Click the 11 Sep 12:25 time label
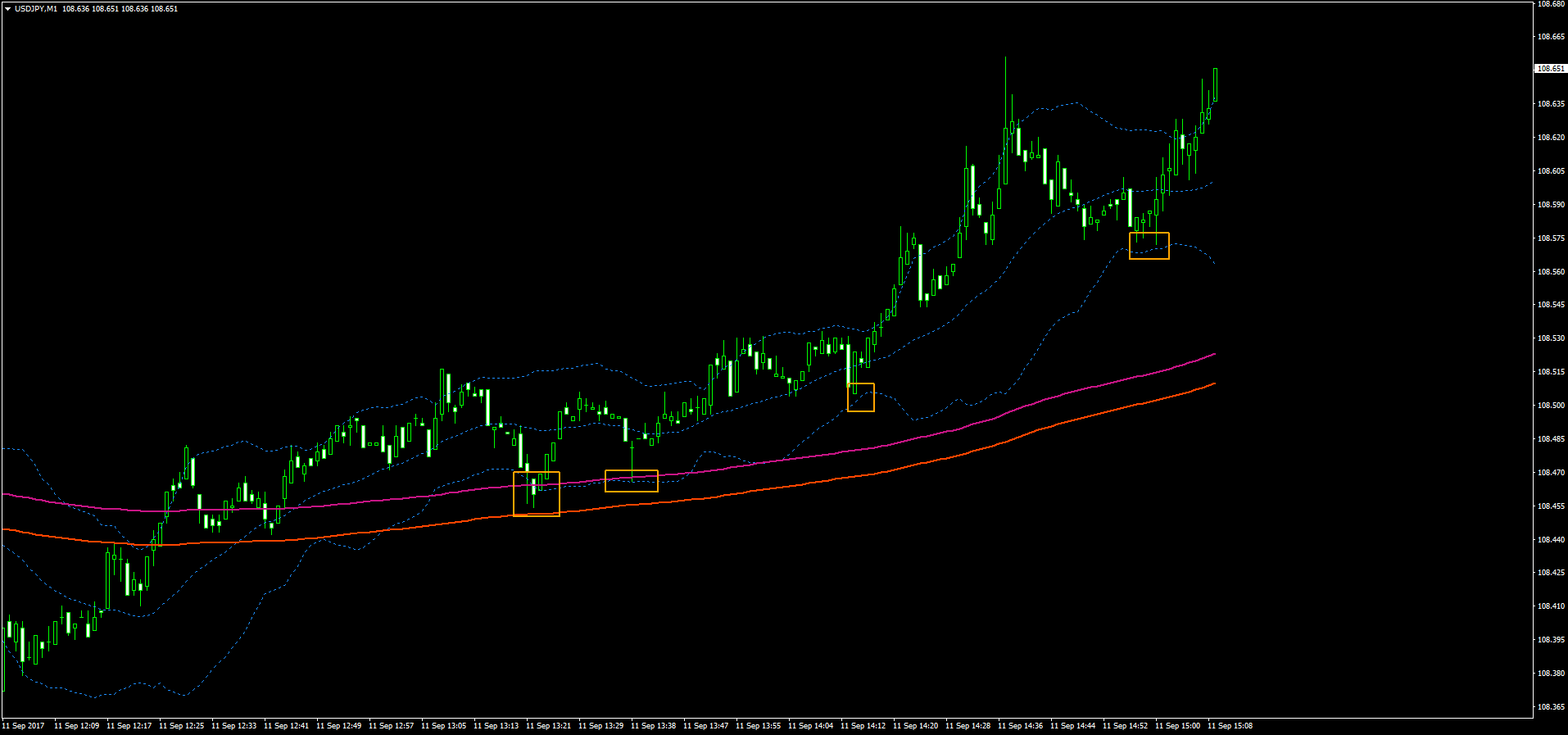This screenshot has height=735, width=1568. [182, 726]
